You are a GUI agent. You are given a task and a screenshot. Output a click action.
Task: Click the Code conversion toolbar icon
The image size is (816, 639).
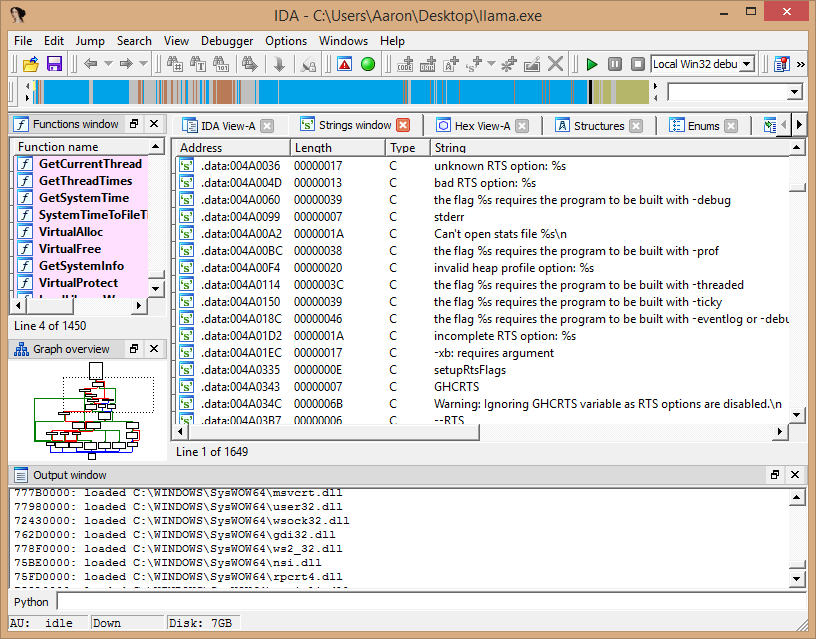tap(404, 65)
